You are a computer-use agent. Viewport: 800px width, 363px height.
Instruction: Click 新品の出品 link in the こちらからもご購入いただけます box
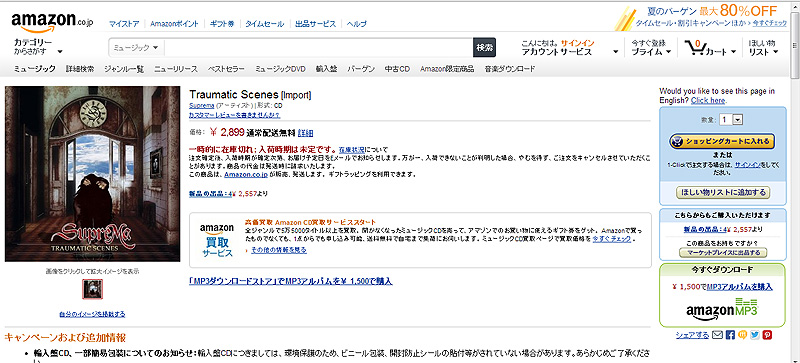pyautogui.click(x=705, y=229)
